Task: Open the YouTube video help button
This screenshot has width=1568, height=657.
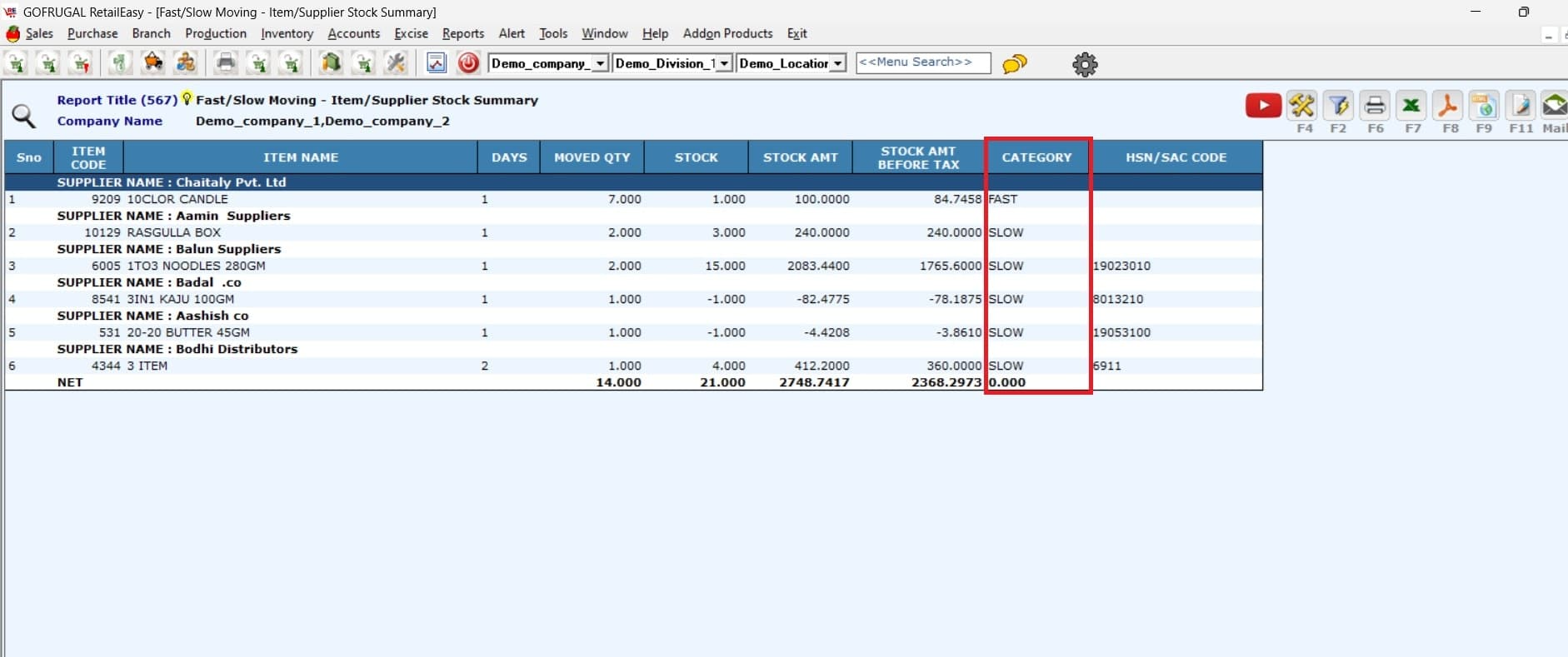Action: [1262, 106]
